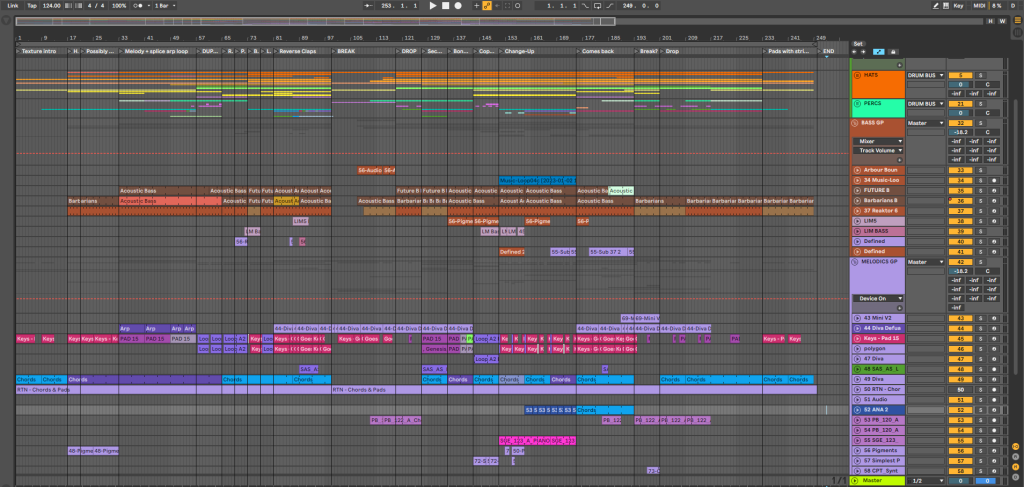Click the Tap tempo button
Screen dimensions: 1024x487
32,5
